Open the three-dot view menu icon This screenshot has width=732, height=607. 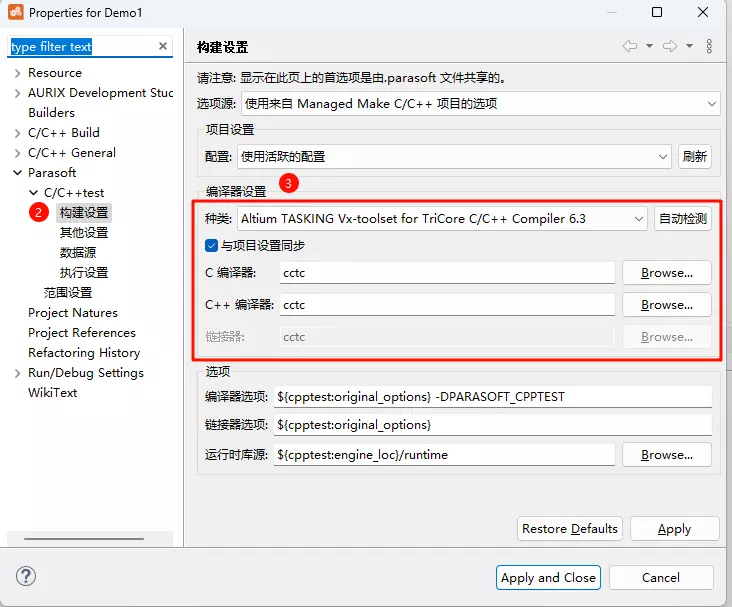point(709,47)
